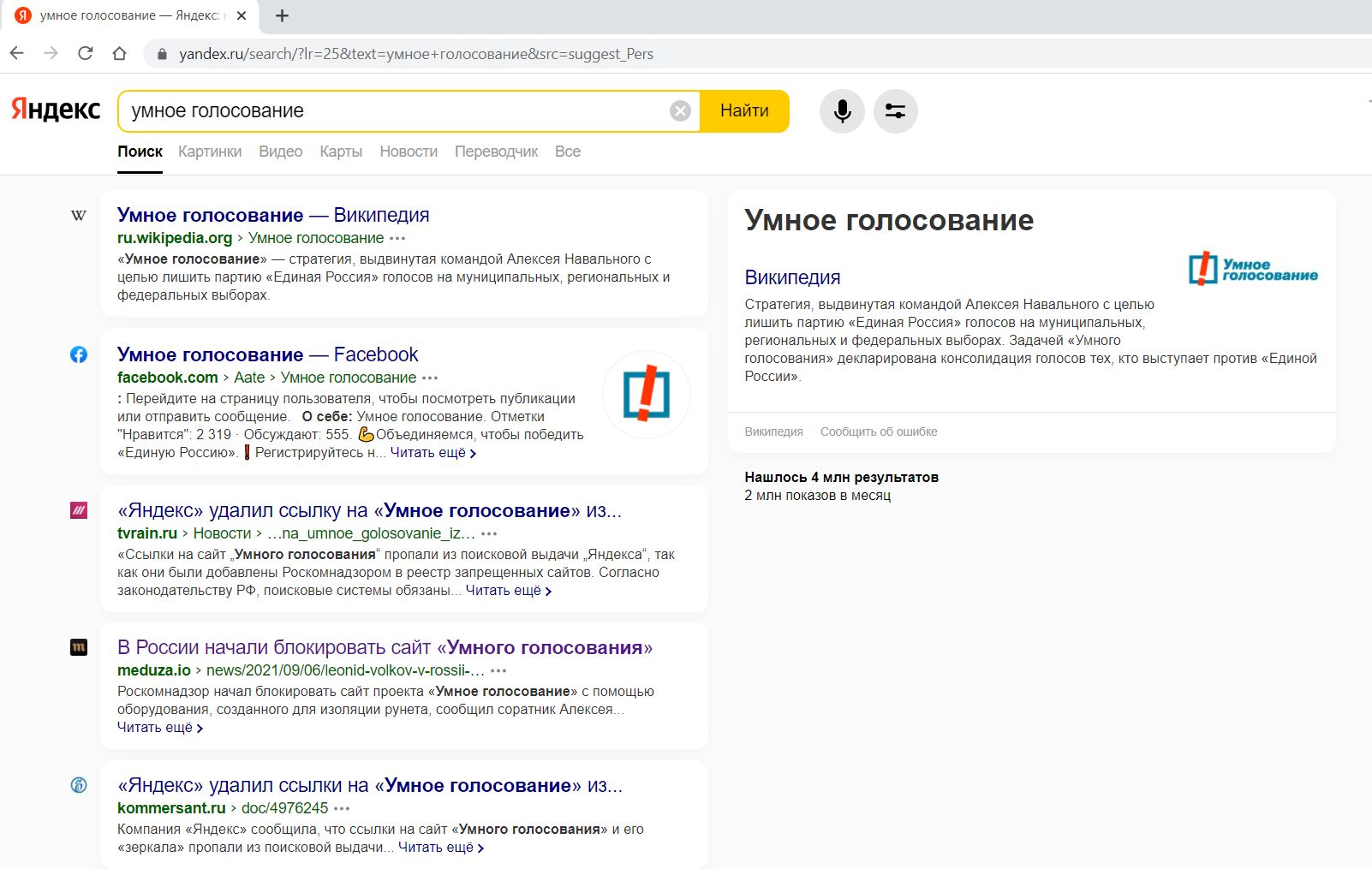Click the Yandex logo
The image size is (1372, 869).
[x=56, y=110]
